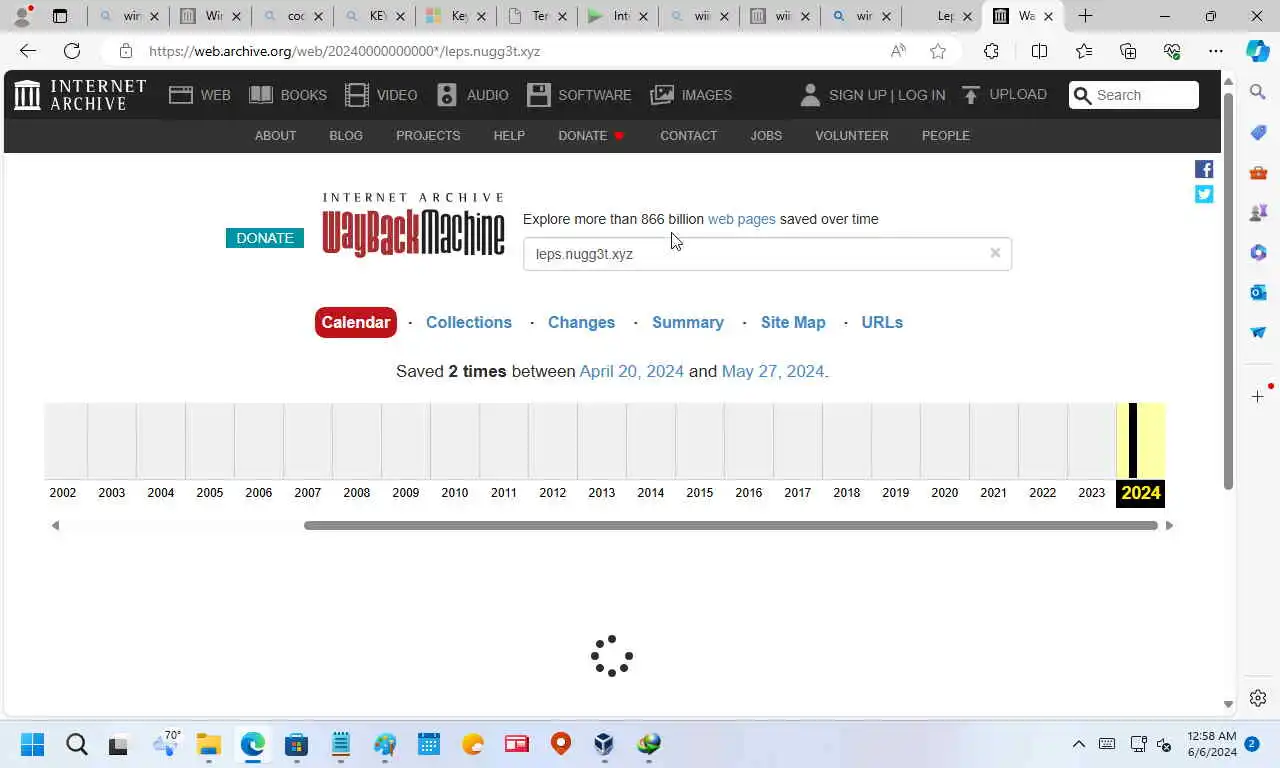This screenshot has width=1280, height=768.
Task: Open Tab actions menu
Action: click(60, 16)
